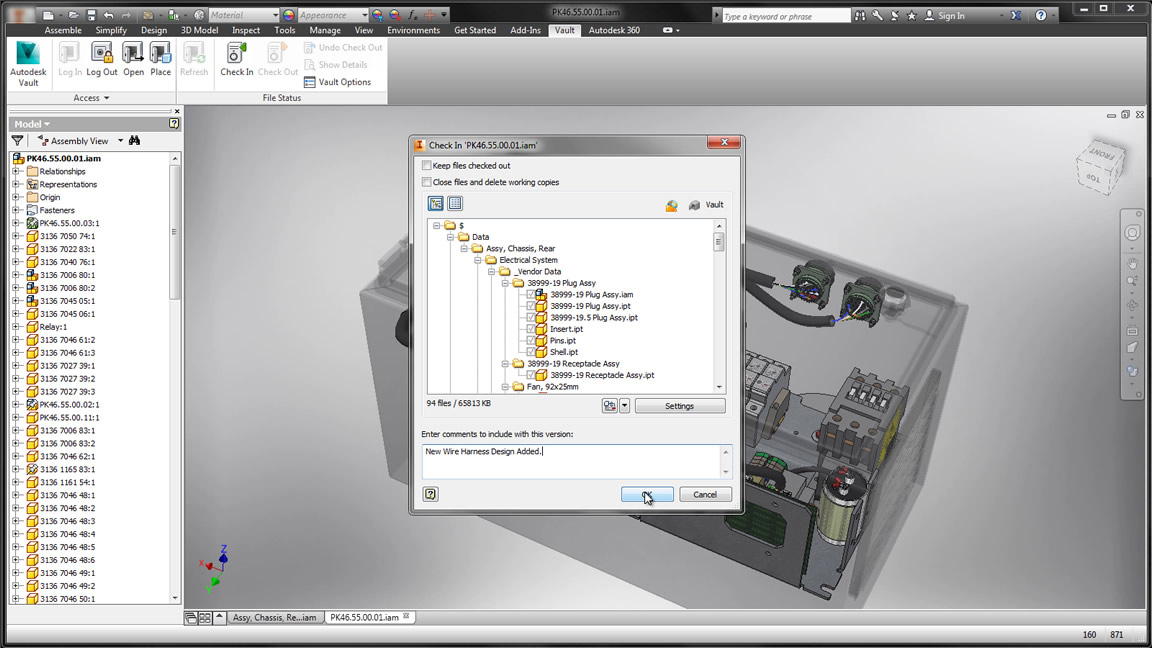Toggle checkbox for Pins.ipt
1152x648 pixels.
pos(530,340)
